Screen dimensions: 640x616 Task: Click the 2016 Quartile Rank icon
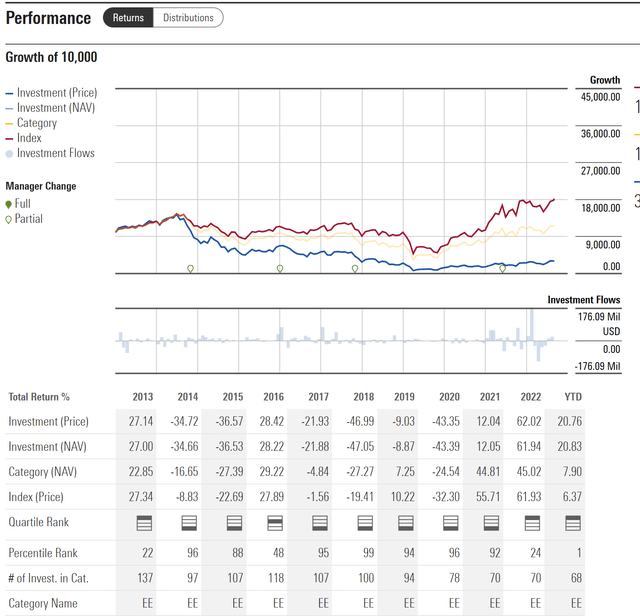point(273,522)
